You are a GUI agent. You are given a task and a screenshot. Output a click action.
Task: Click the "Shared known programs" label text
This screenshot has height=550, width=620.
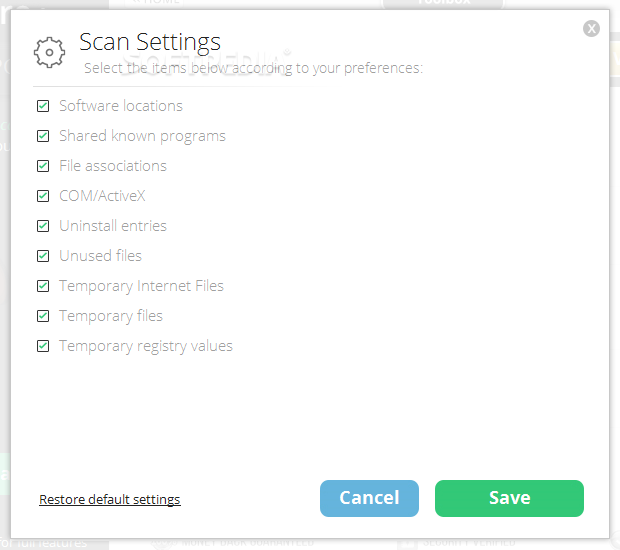142,136
